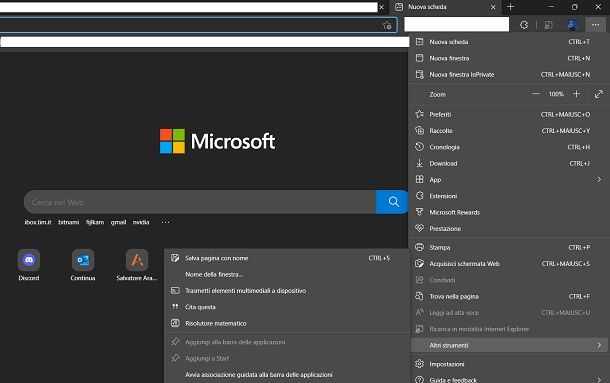Viewport: 610px width, 383px height.
Task: Show more quick links with ellipsis
Action: click(x=165, y=222)
